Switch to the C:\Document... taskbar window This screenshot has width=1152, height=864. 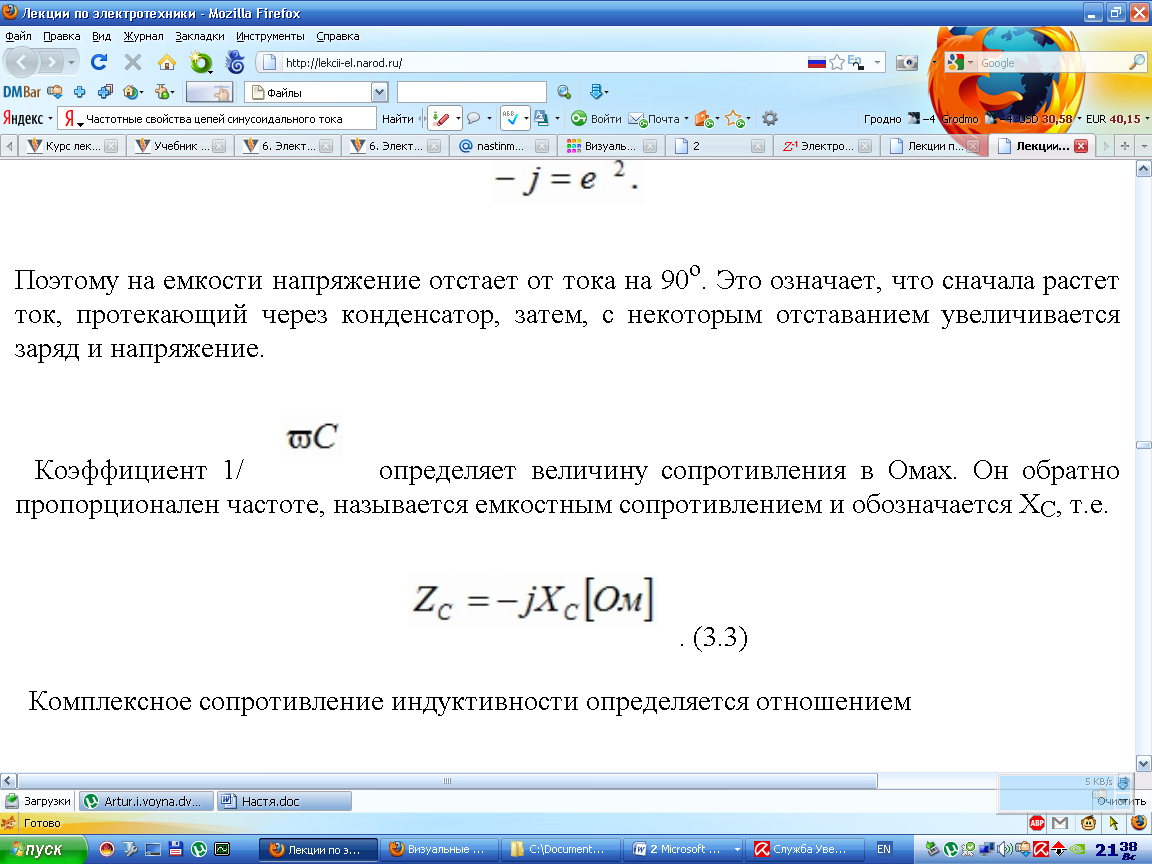pos(561,849)
